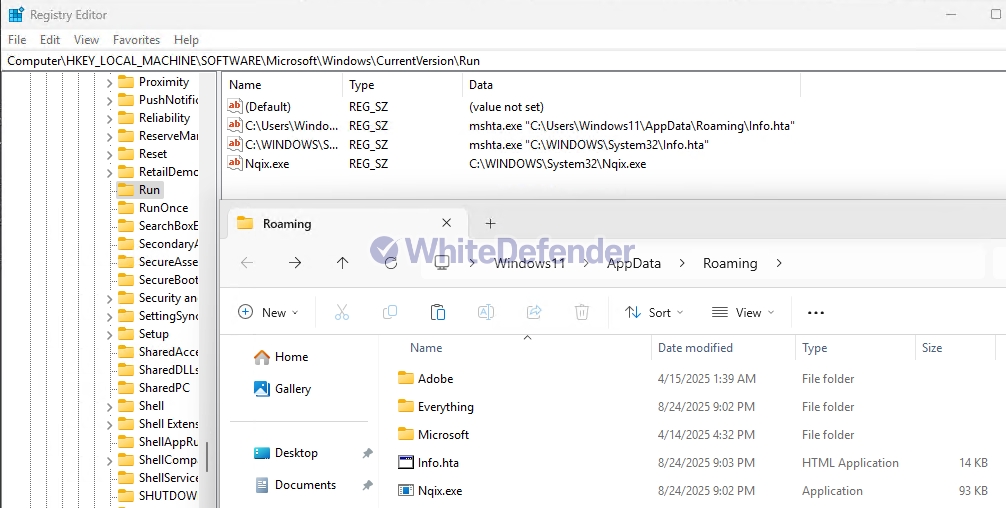The width and height of the screenshot is (1006, 508).
Task: Click the Share icon
Action: point(534,312)
